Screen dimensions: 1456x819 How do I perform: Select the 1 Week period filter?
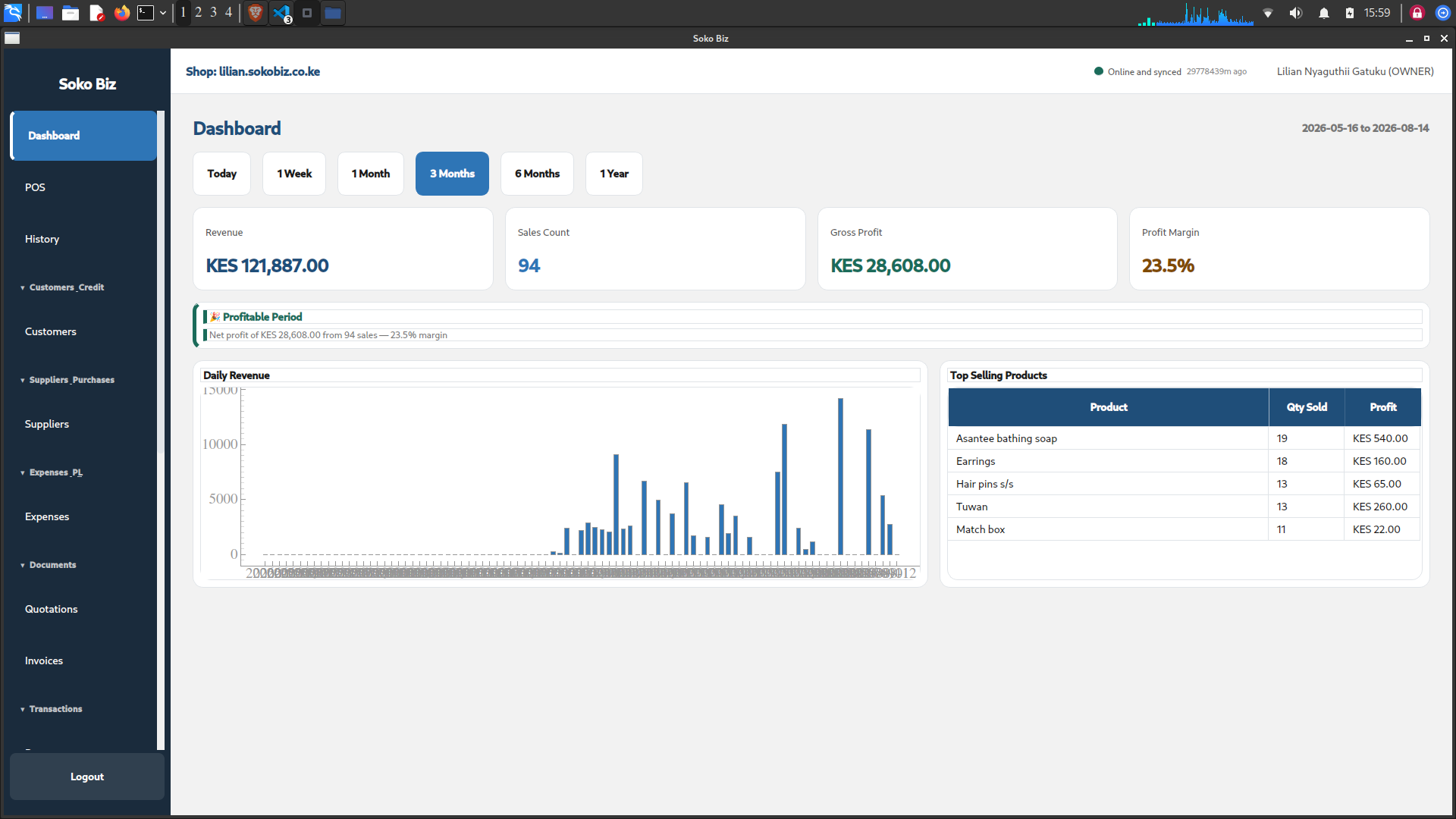[x=294, y=174]
